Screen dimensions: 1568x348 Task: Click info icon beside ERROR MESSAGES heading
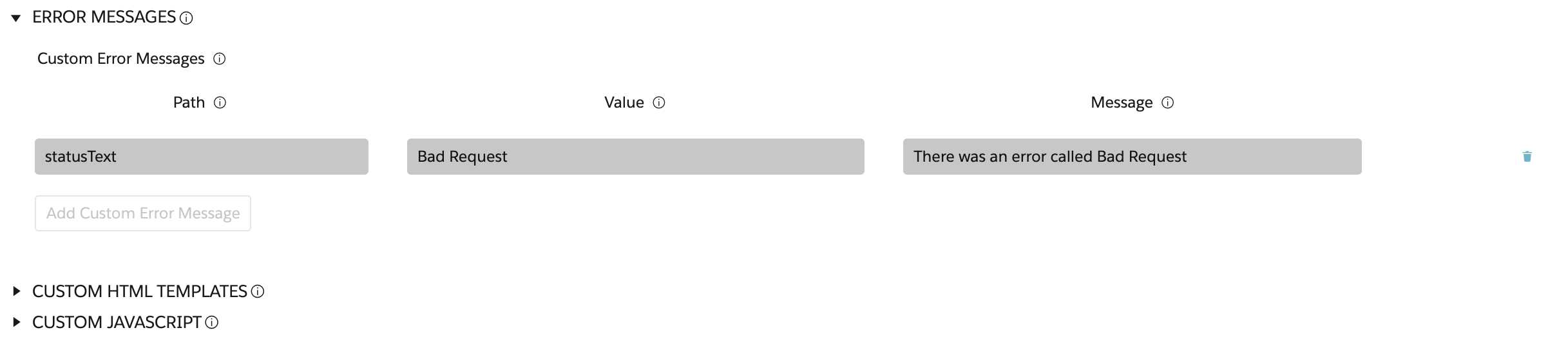[187, 19]
